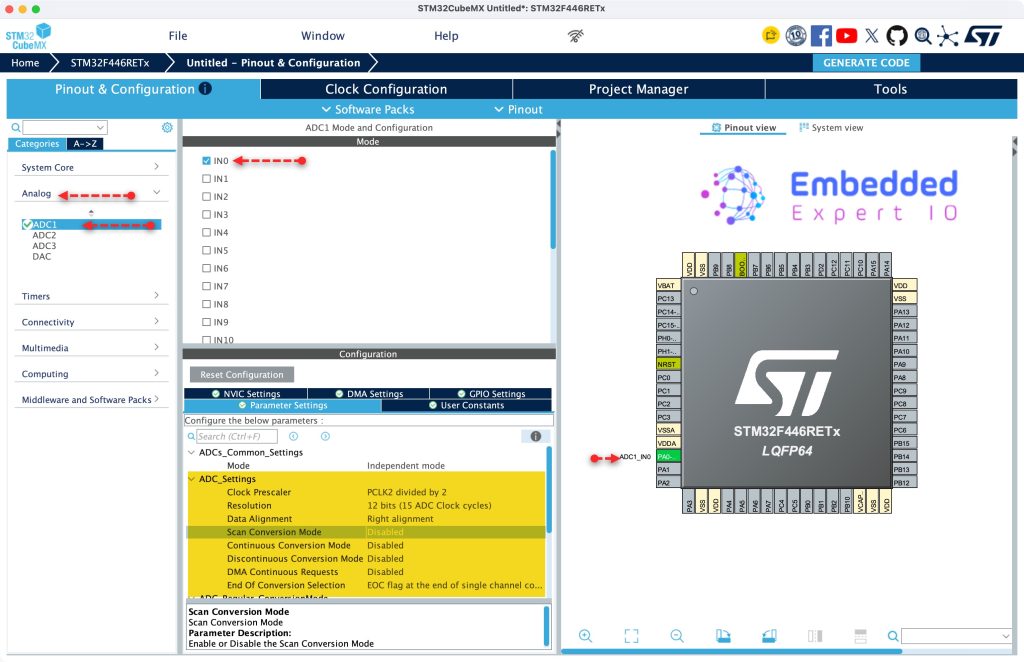The width and height of the screenshot is (1024, 662).
Task: Click the network star icon beside GitHub
Action: coord(947,36)
